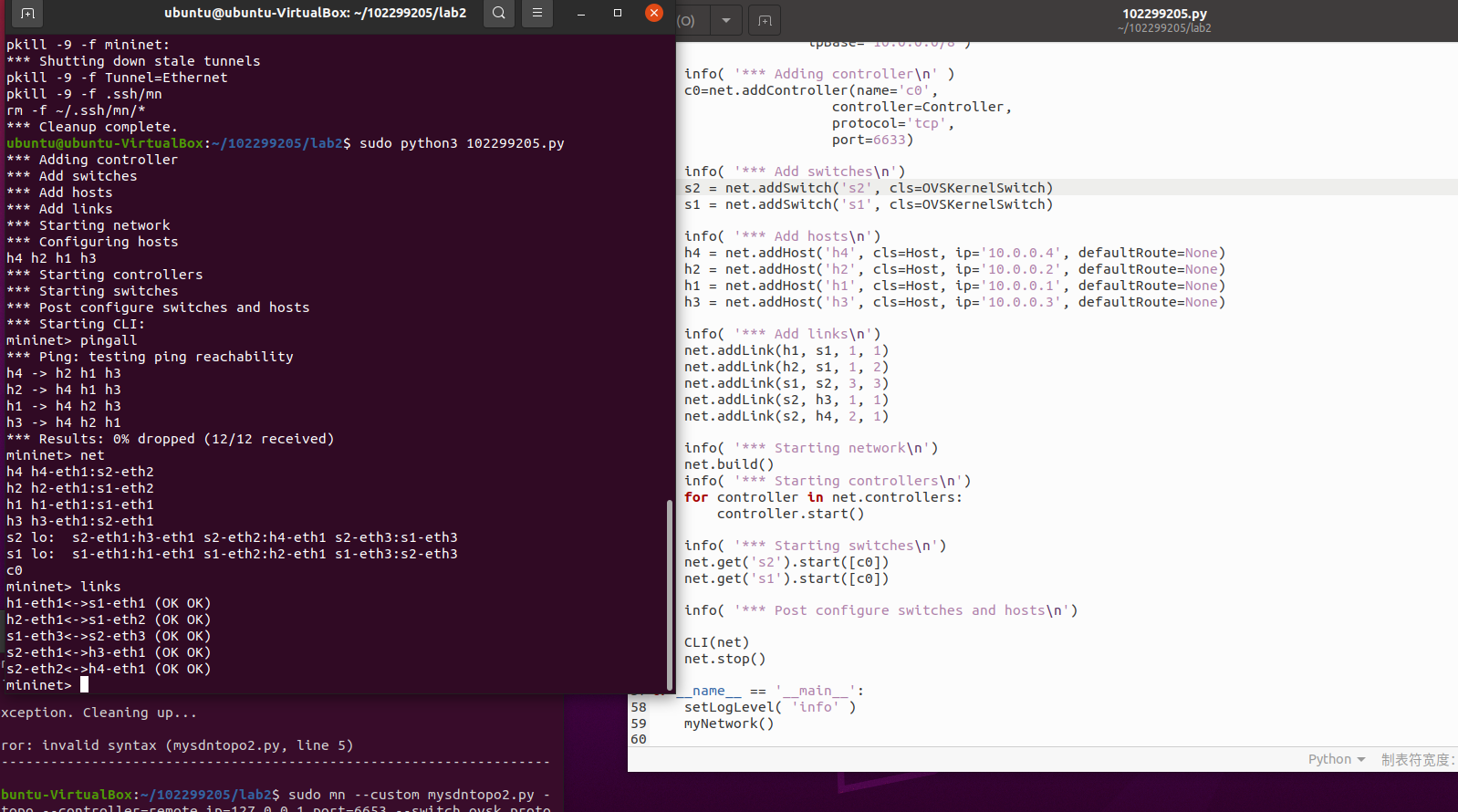Click the 102299205.py editor title

(x=1164, y=14)
